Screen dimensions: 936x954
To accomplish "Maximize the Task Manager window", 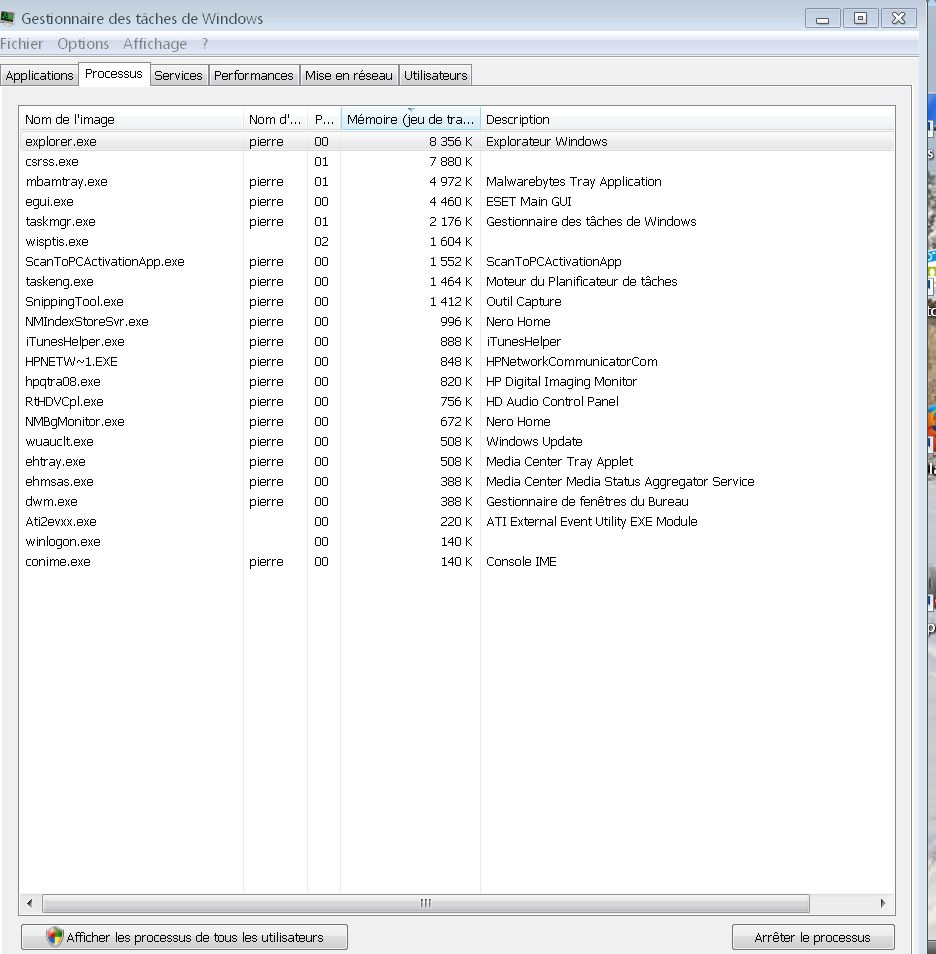I will [860, 18].
